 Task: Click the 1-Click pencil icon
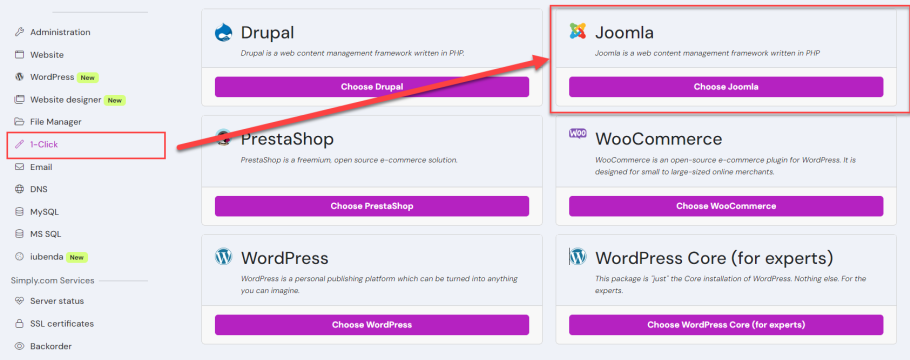[x=19, y=145]
